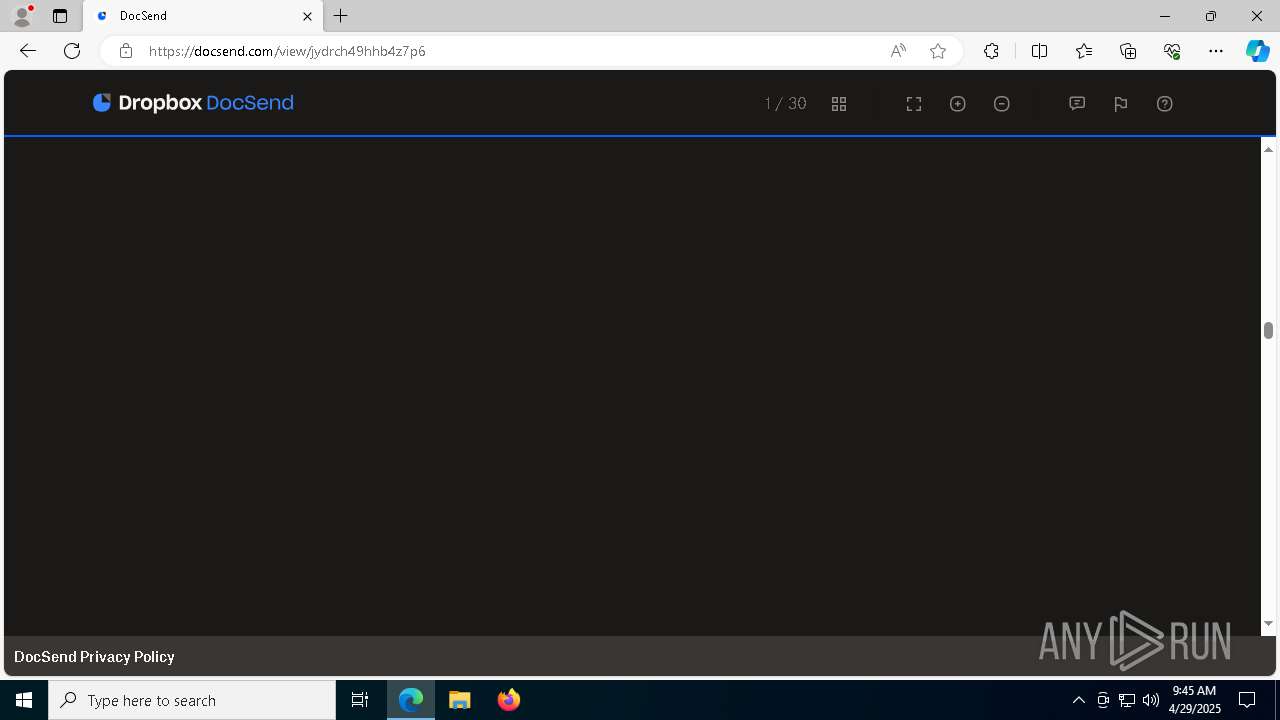Click the flag report icon
The height and width of the screenshot is (720, 1280).
pos(1121,104)
